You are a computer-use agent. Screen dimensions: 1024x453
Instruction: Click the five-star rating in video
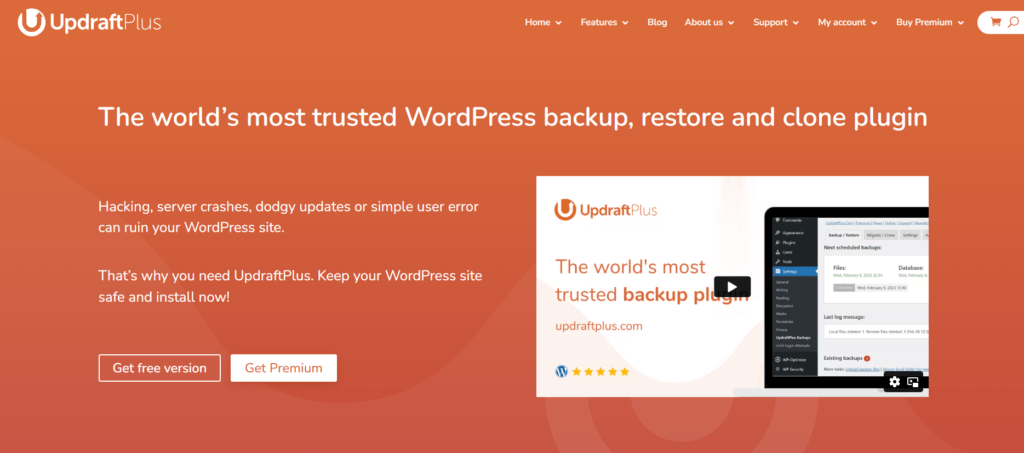coord(601,371)
